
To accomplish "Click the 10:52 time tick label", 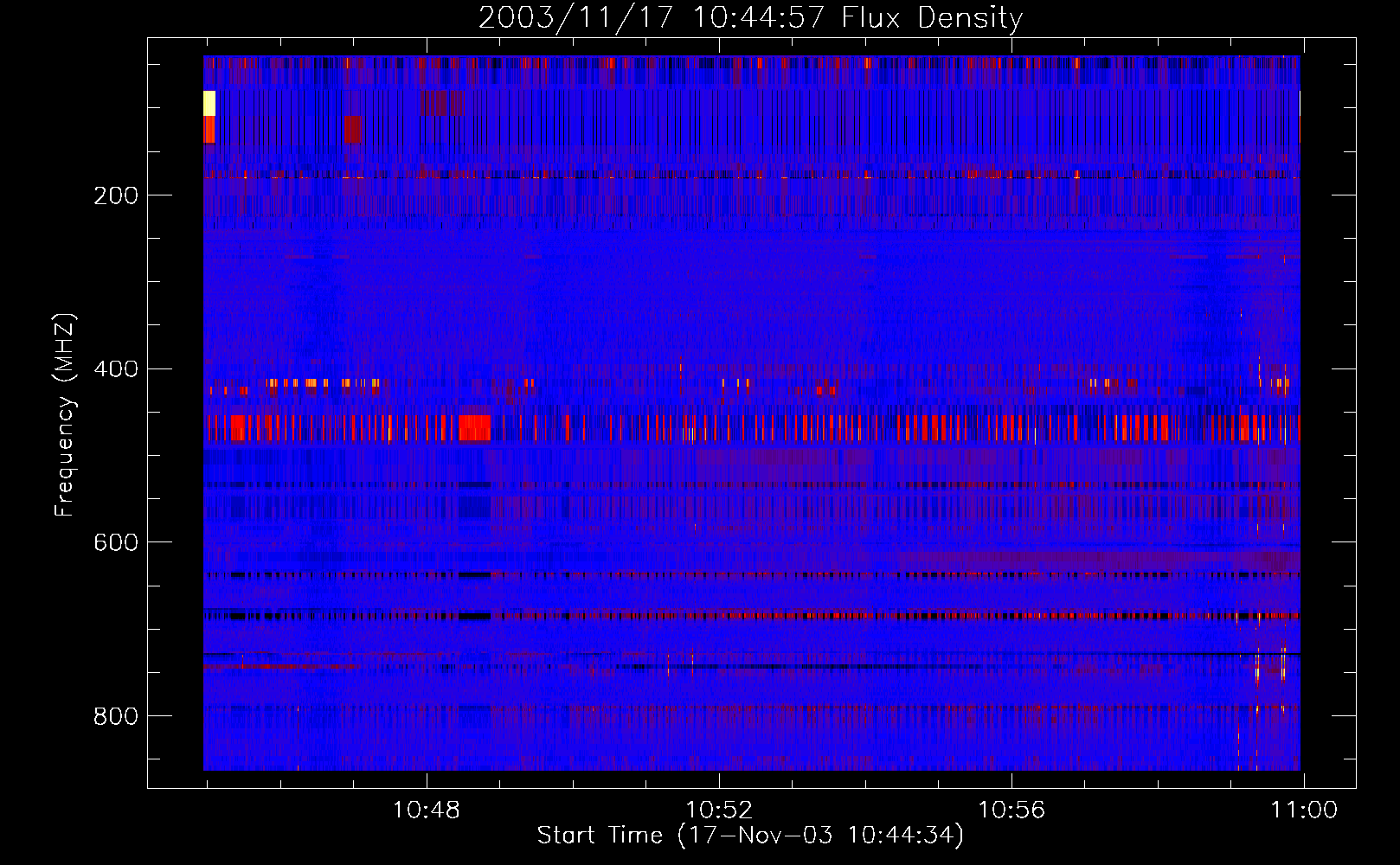I will point(719,811).
